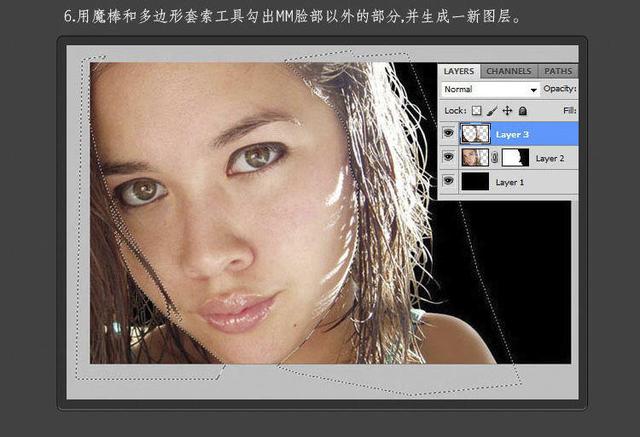Switch to the Channels tab
Image resolution: width=640 pixels, height=437 pixels.
pyautogui.click(x=509, y=71)
